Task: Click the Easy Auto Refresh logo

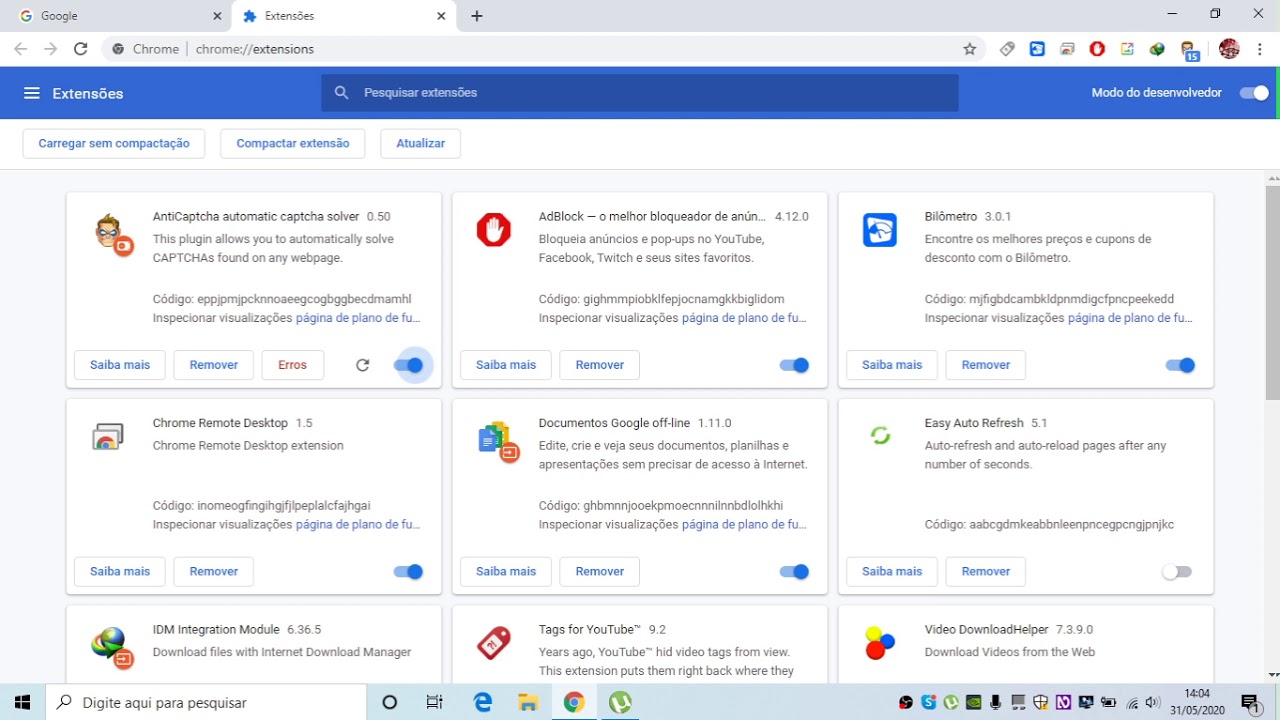Action: (x=880, y=436)
